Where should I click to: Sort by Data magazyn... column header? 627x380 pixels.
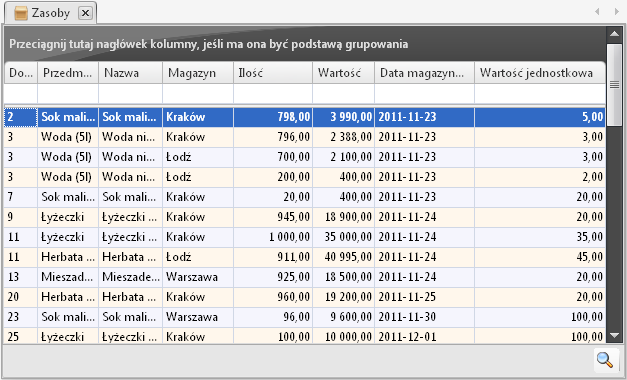425,73
